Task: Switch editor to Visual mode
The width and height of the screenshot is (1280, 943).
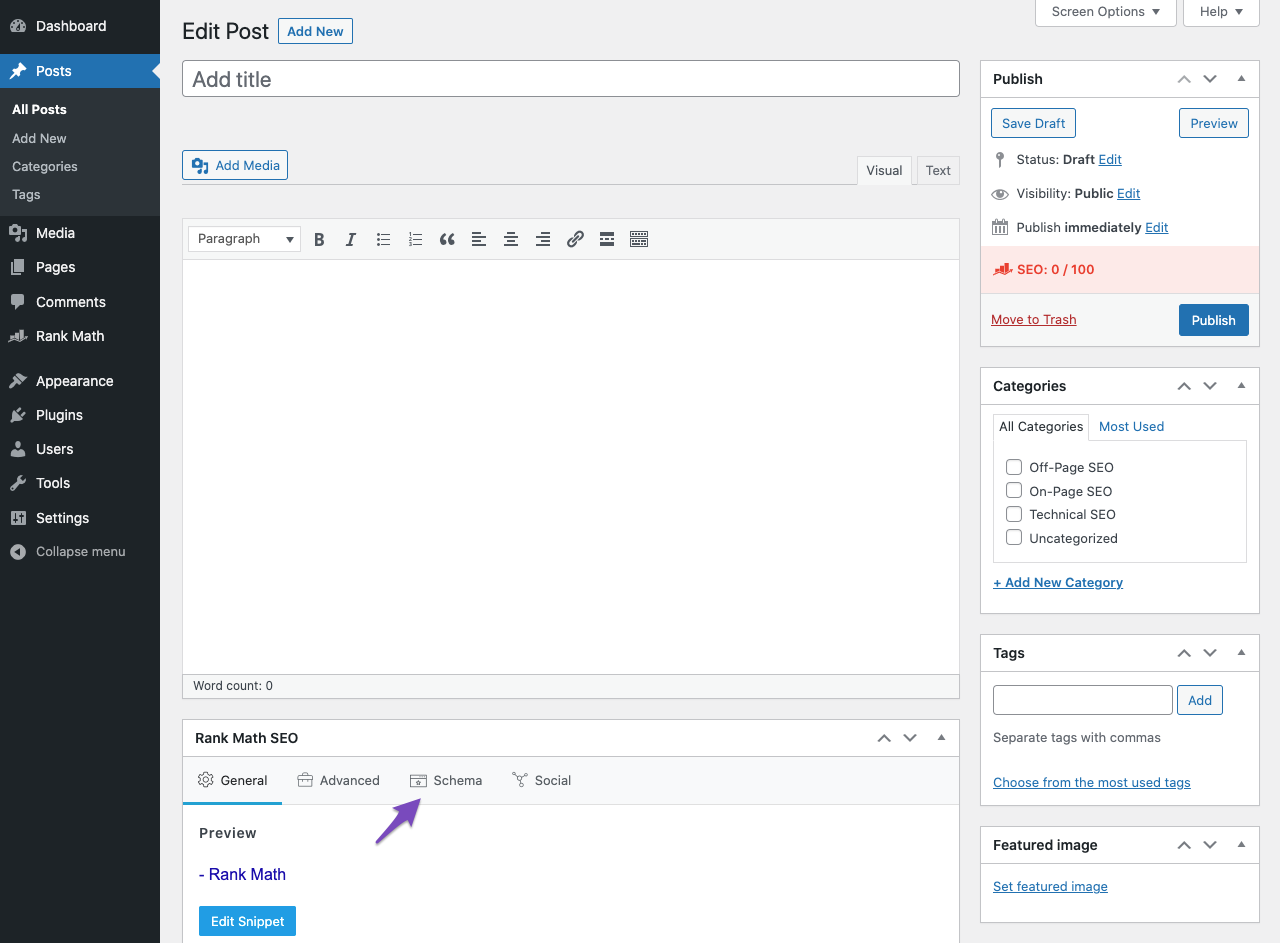Action: [x=884, y=171]
